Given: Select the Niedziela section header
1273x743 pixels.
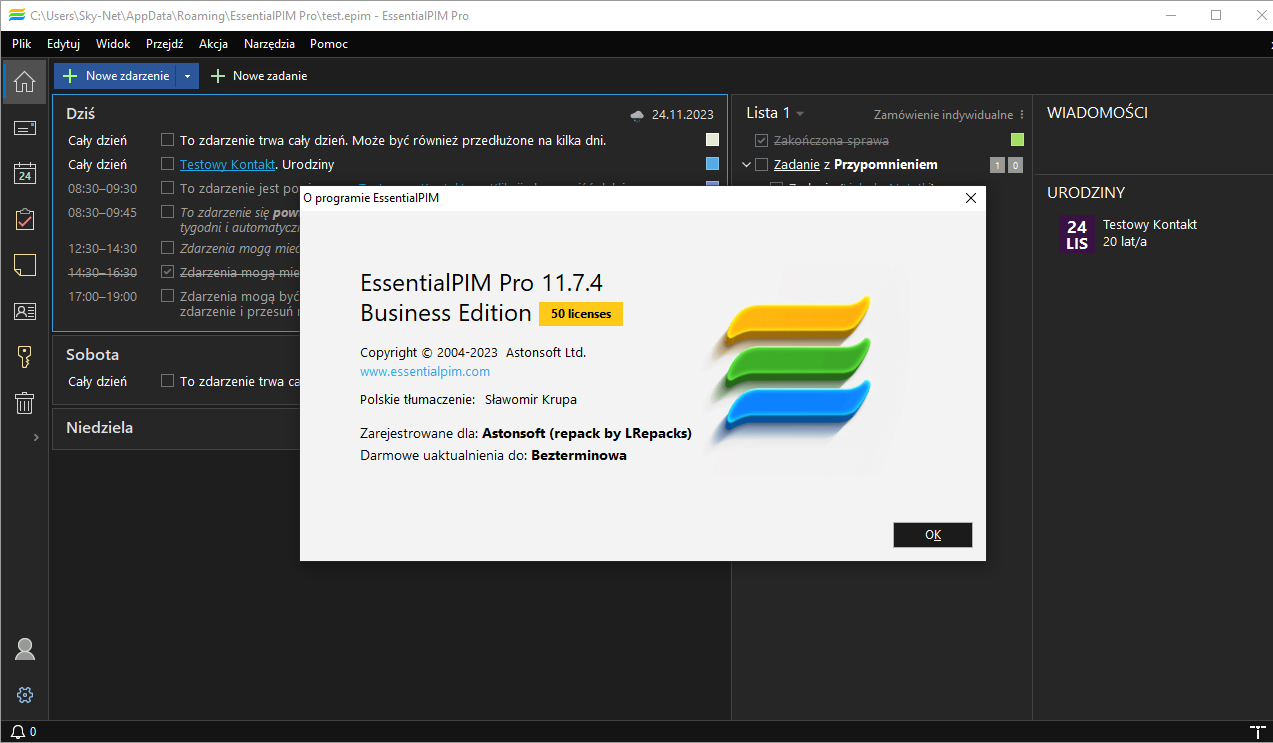Looking at the screenshot, I should click(99, 428).
